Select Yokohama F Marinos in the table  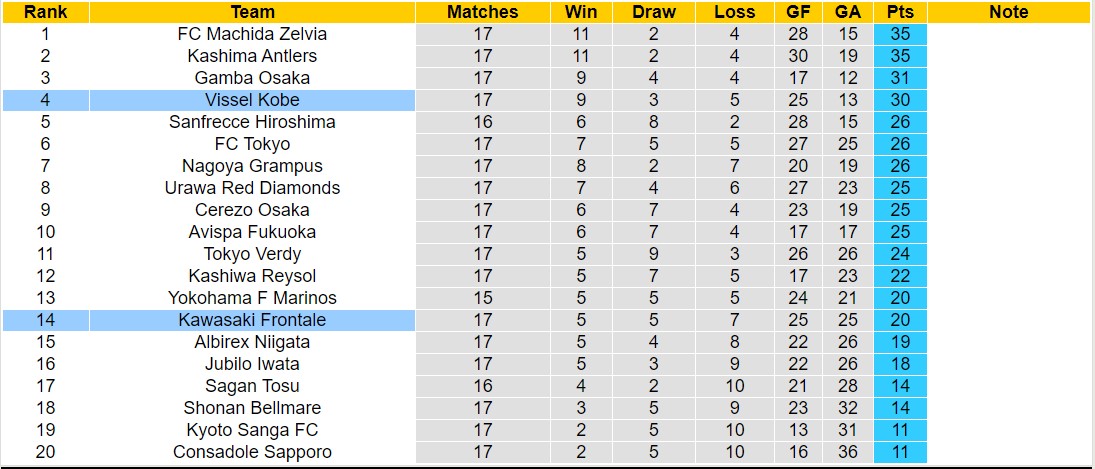point(252,298)
